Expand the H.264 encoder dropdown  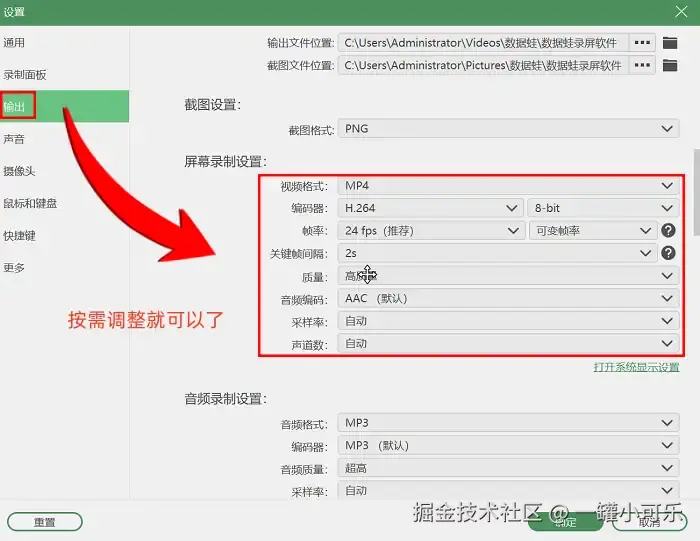[431, 208]
